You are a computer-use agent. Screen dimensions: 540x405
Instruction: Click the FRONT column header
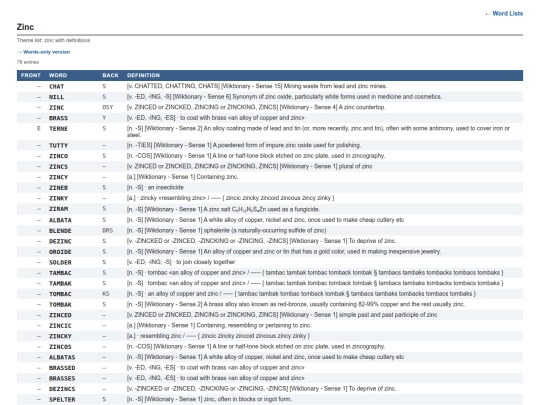(31, 75)
